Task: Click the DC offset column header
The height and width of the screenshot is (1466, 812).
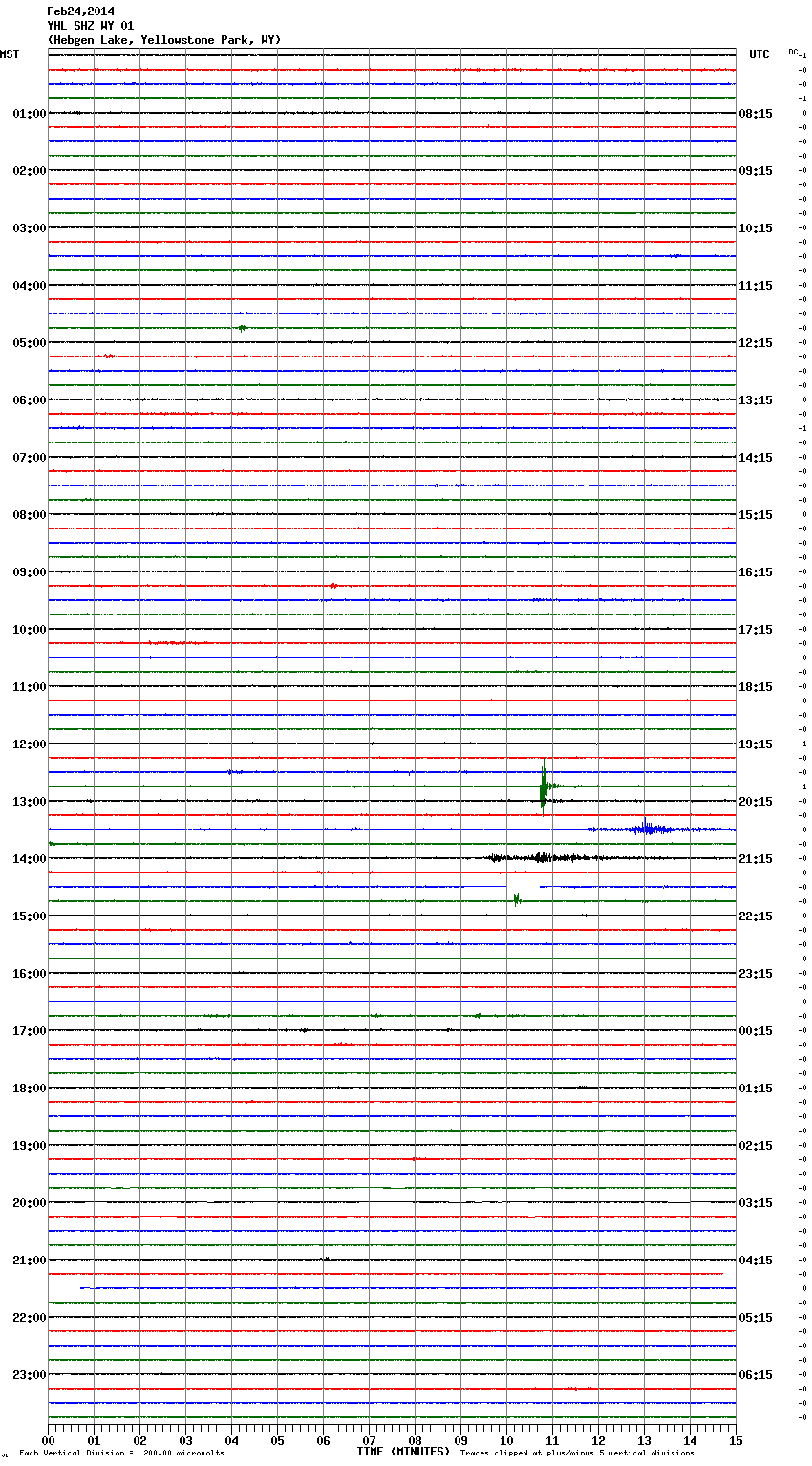Action: coord(794,52)
